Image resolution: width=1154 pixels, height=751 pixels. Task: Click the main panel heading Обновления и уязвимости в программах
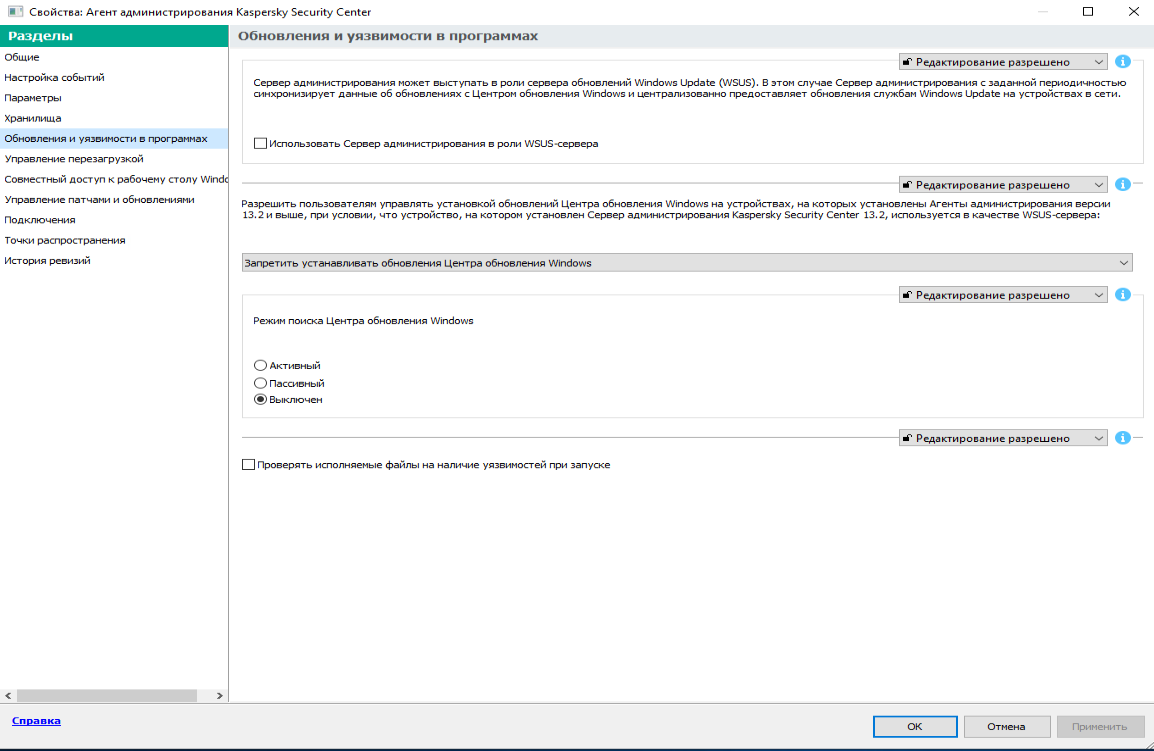click(x=388, y=36)
